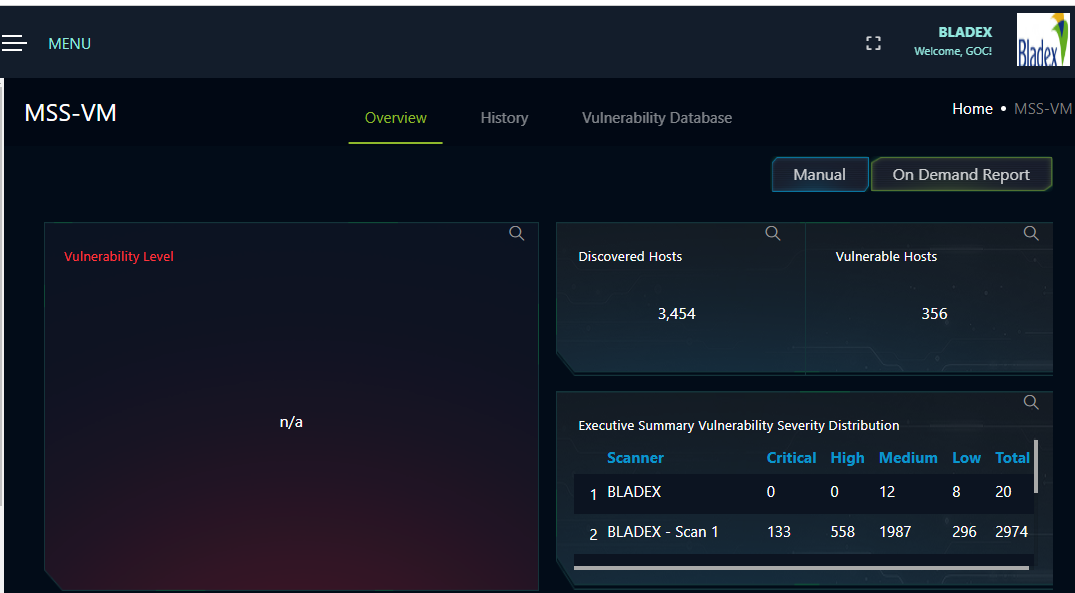Click the Vulnerable Hosts value 356
This screenshot has height=593, width=1075.
(934, 314)
